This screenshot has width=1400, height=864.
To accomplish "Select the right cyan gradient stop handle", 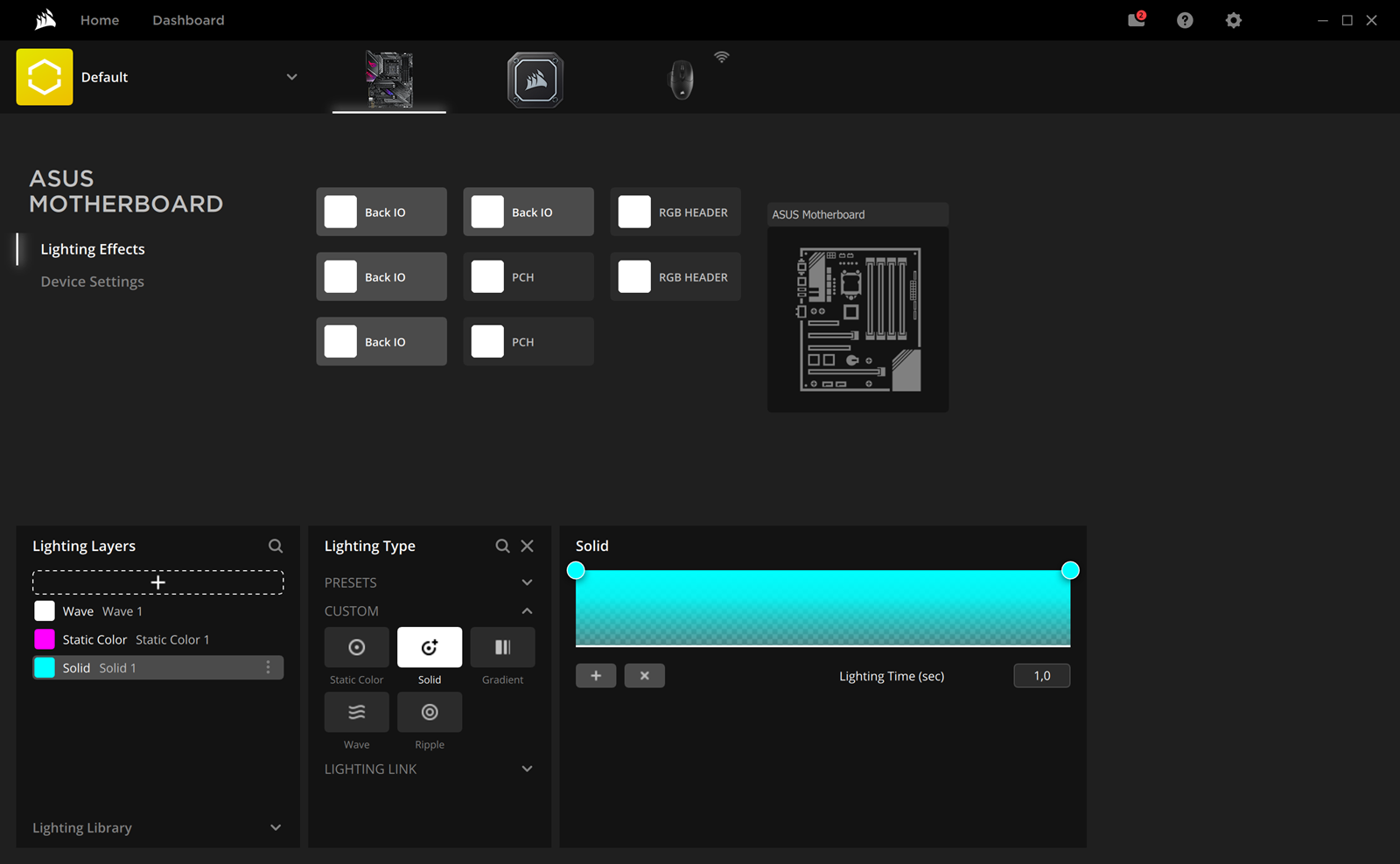I will (1070, 570).
